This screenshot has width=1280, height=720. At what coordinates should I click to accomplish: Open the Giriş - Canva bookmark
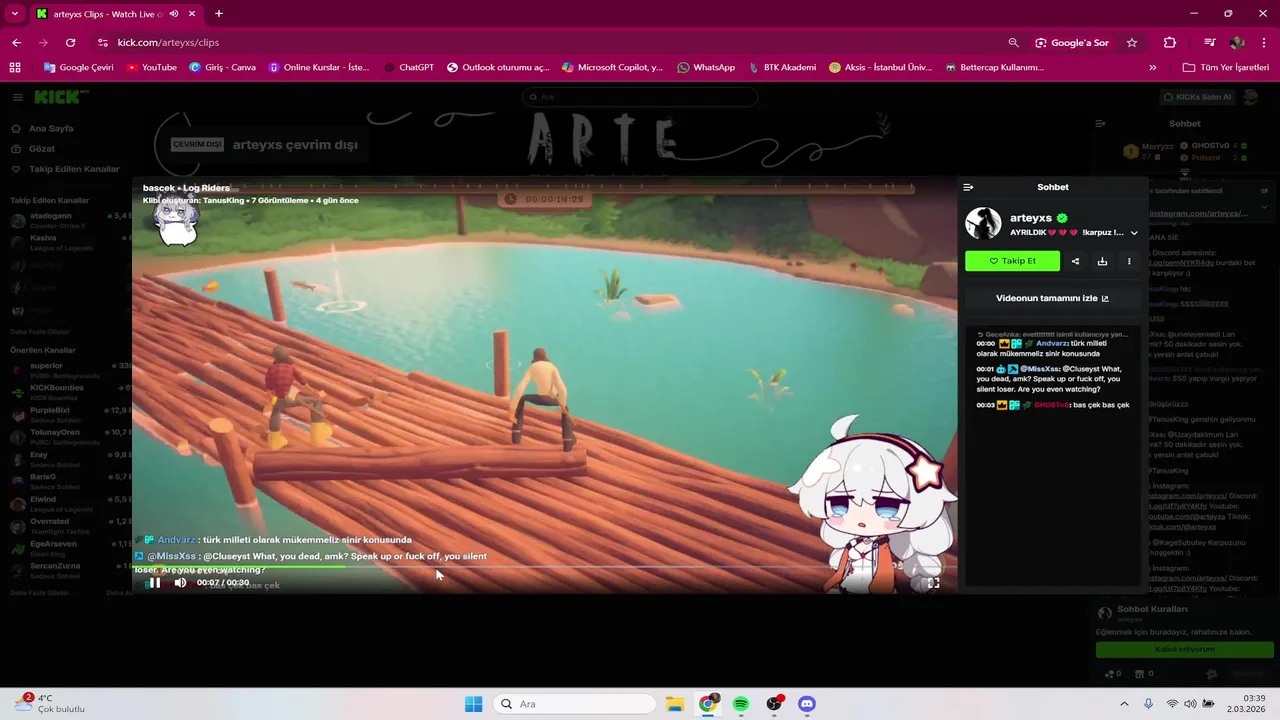click(x=222, y=67)
